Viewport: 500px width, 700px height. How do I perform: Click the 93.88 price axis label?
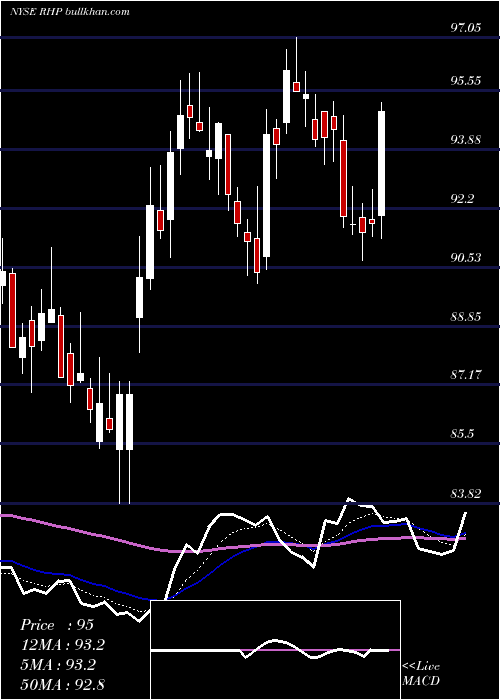[466, 140]
